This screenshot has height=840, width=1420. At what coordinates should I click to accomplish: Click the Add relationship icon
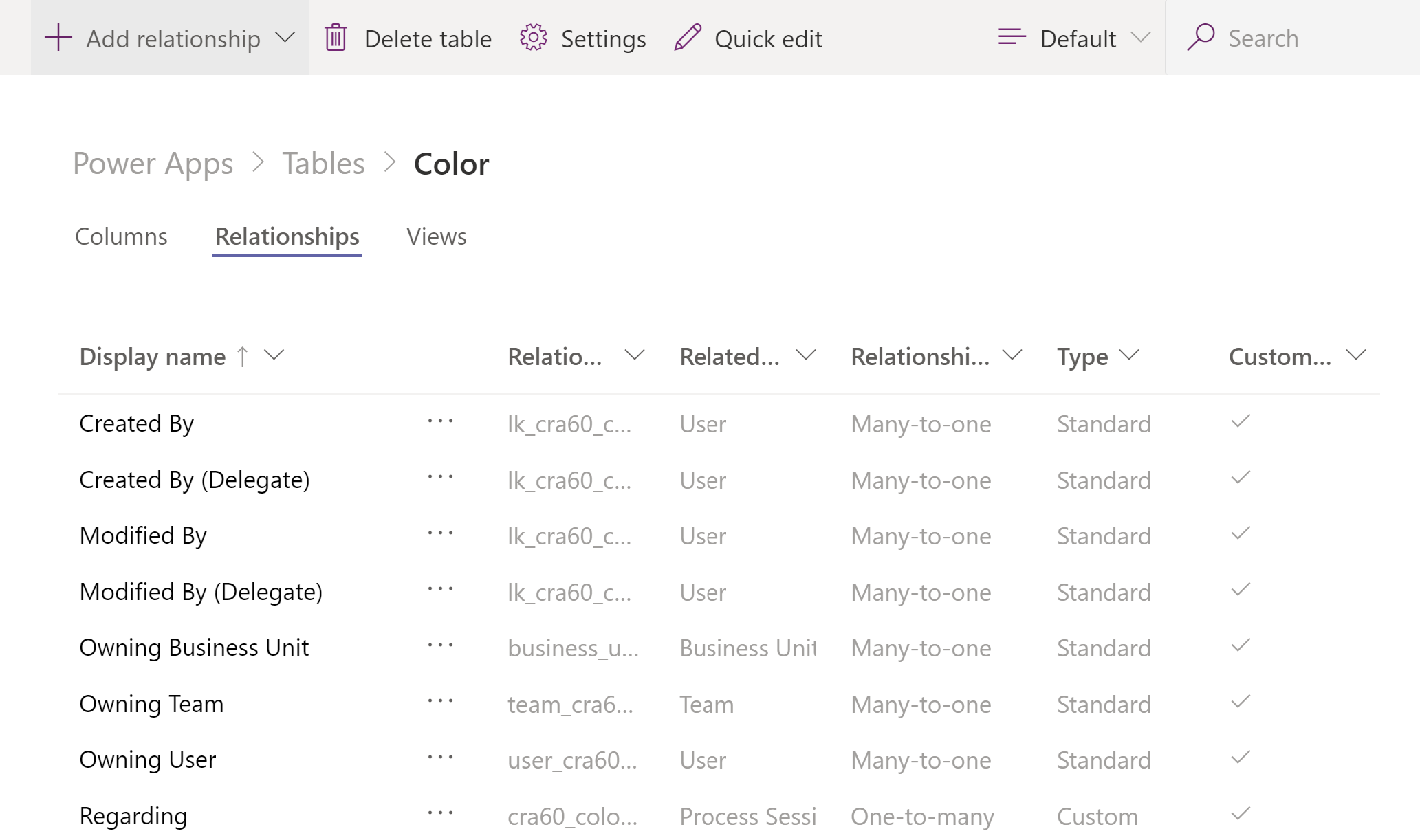tap(56, 38)
